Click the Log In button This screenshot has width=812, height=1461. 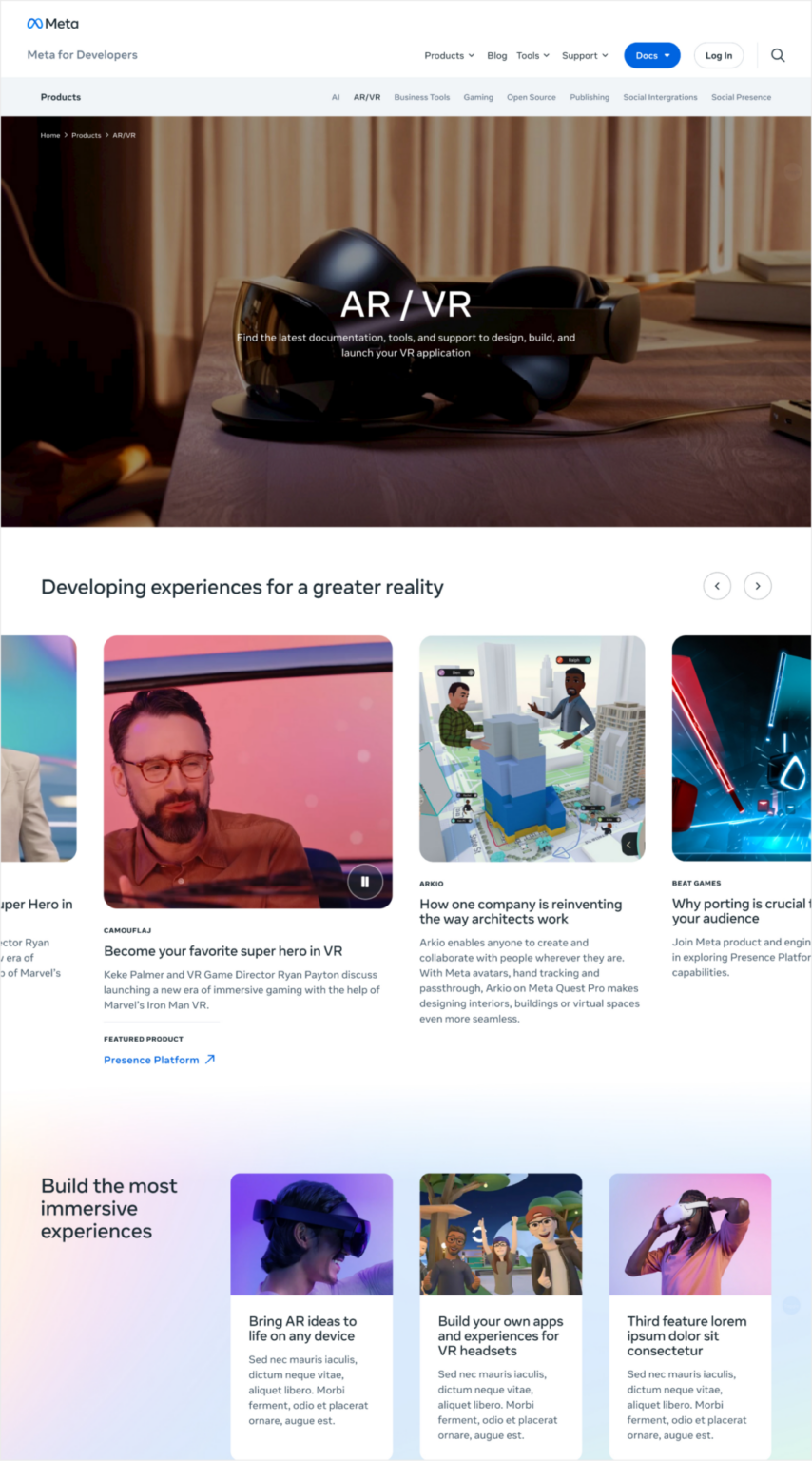pos(718,55)
